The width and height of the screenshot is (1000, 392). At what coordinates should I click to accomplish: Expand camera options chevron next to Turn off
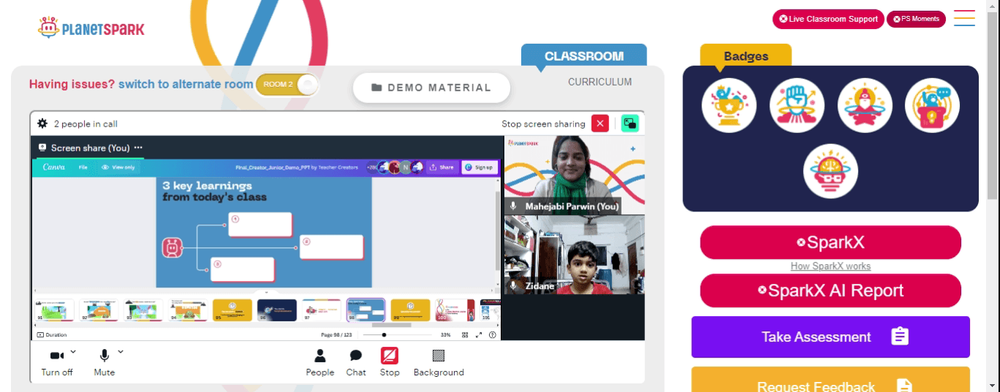(73, 351)
